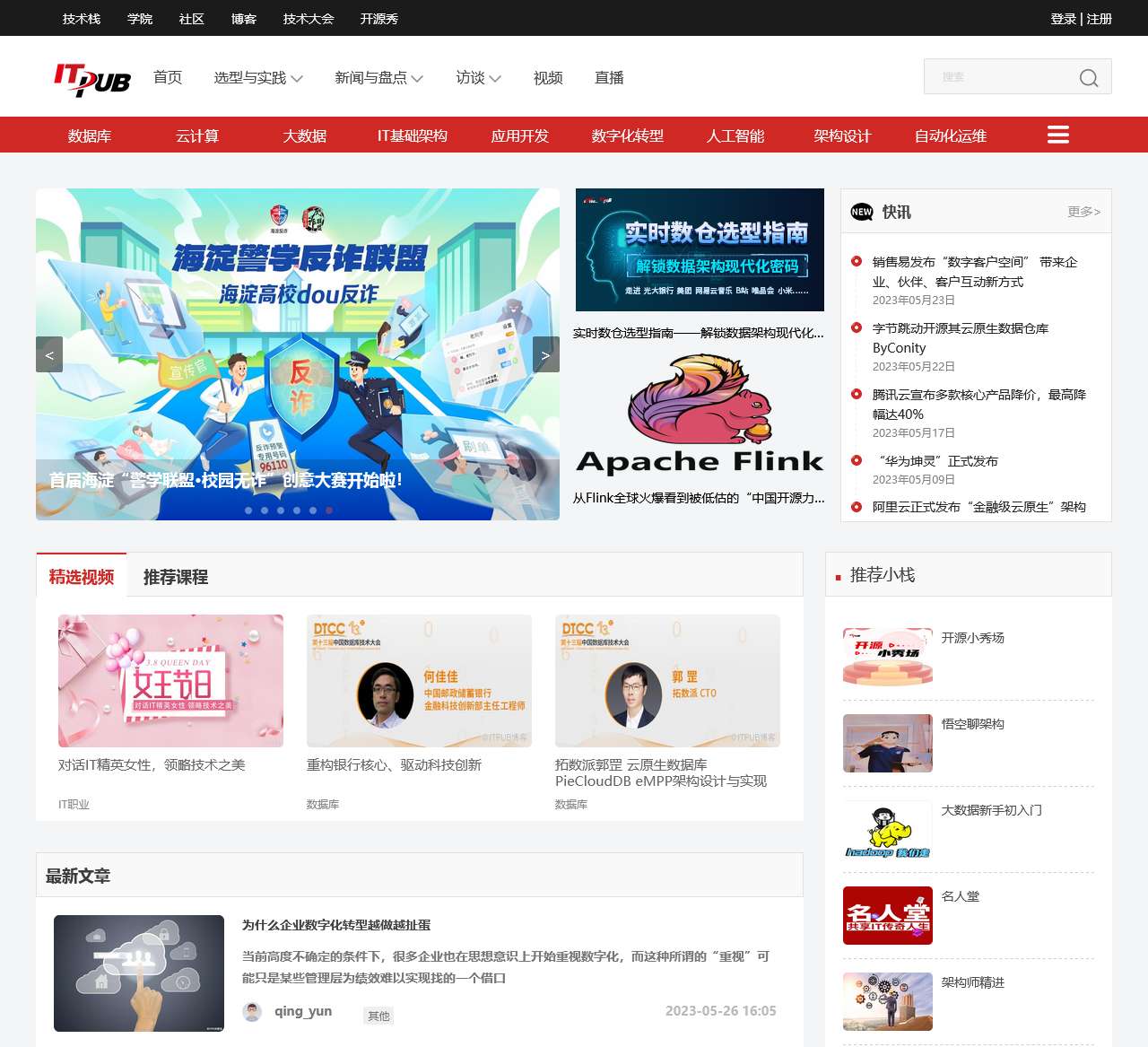1148x1047 pixels.
Task: Open the Apache Flink thumbnail image
Action: click(x=700, y=414)
